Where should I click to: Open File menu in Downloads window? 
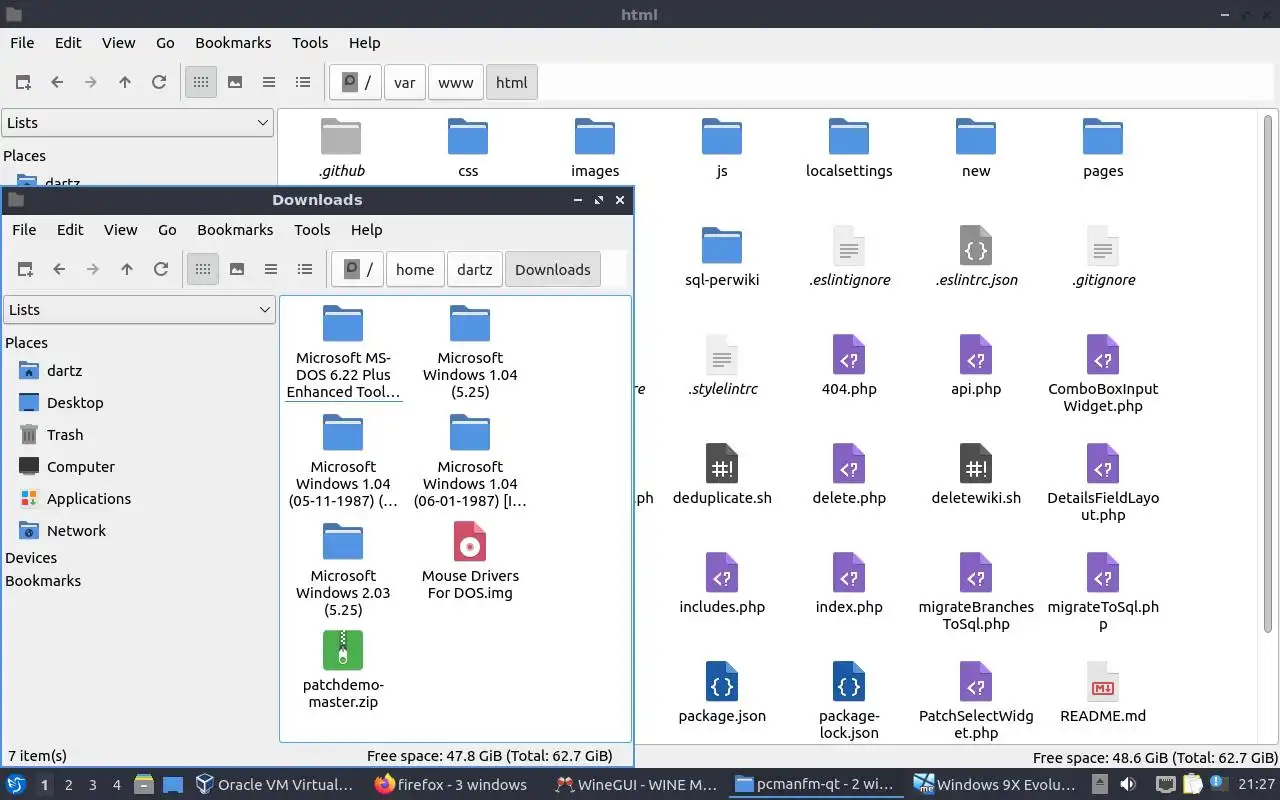pos(24,229)
